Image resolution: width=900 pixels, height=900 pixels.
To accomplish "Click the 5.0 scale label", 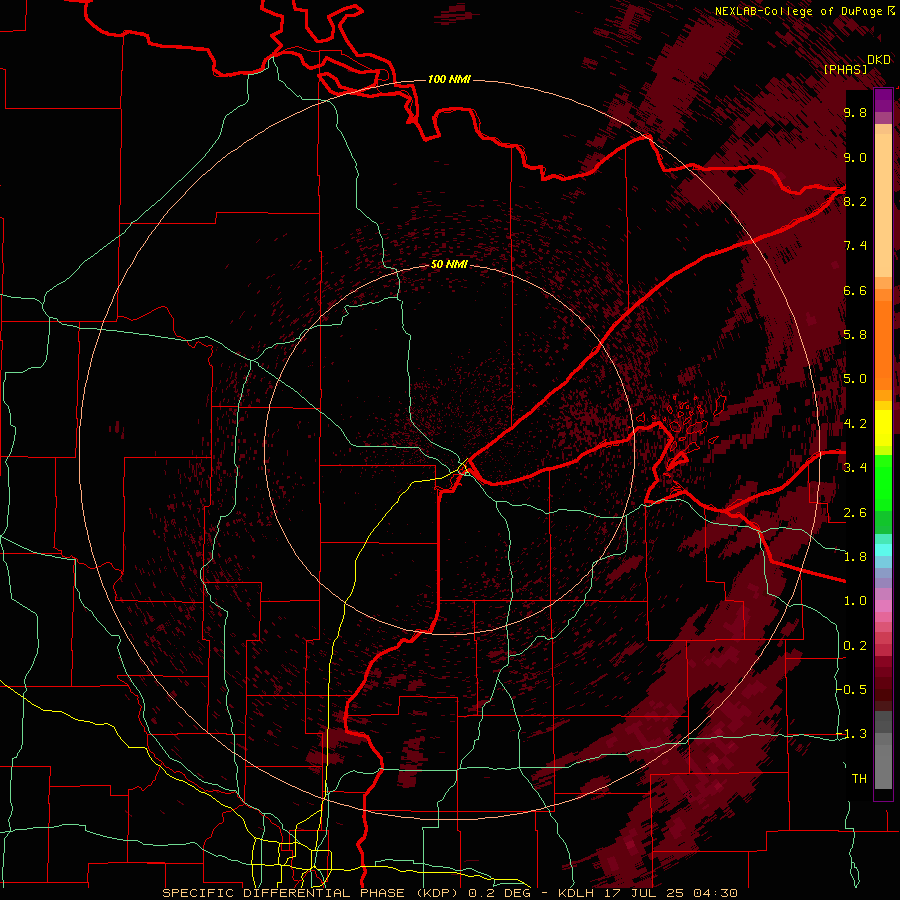I will point(855,379).
